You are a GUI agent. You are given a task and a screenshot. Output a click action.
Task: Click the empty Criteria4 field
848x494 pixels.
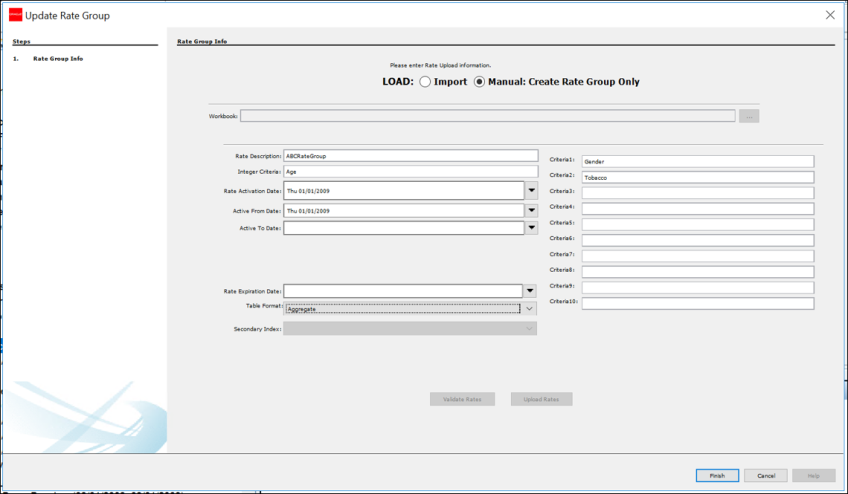click(x=698, y=208)
